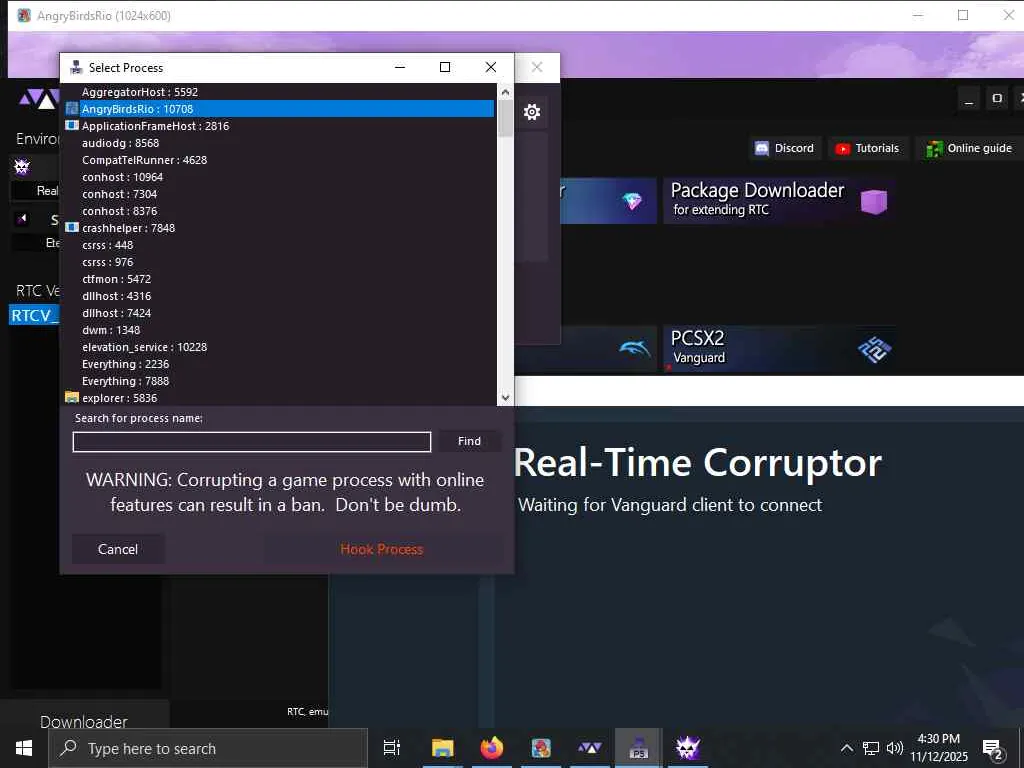Click the taskbar search box
The height and width of the screenshot is (768, 1024).
(208, 748)
